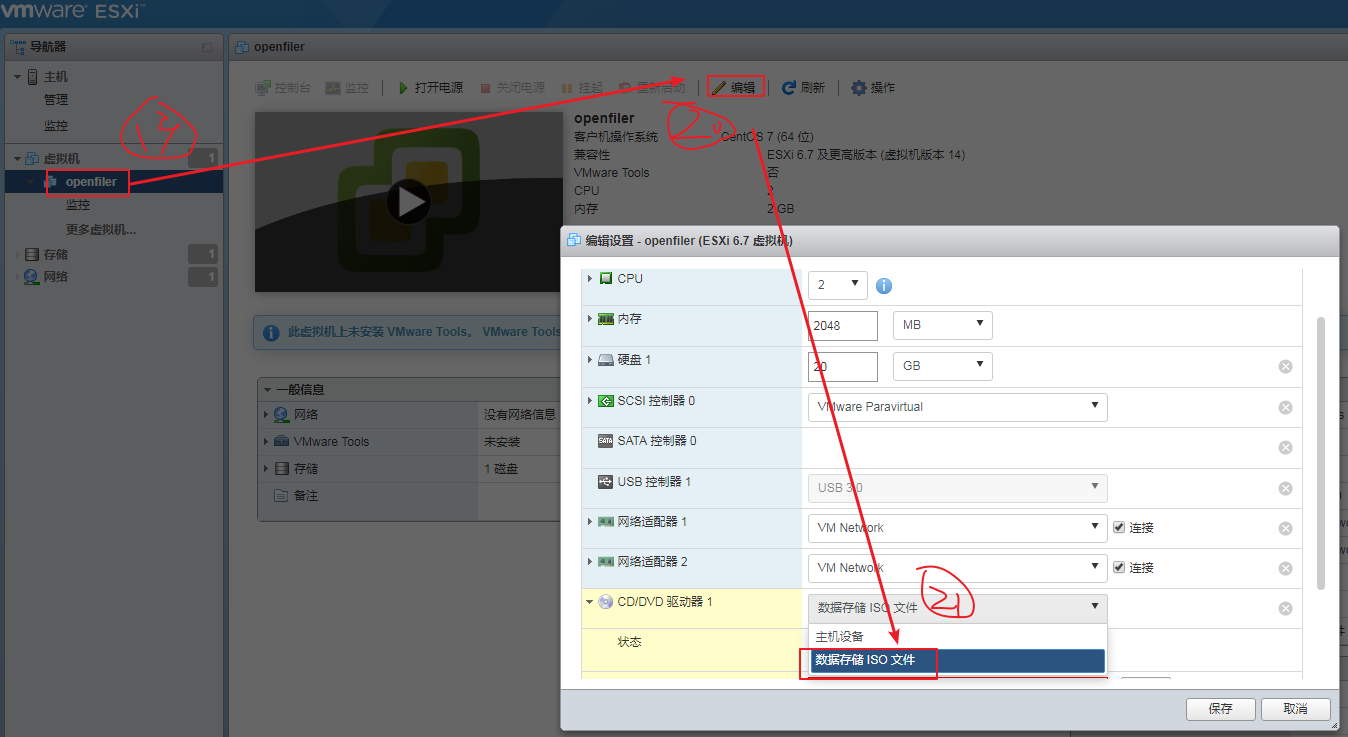Open the memory unit MB dropdown

pos(942,325)
